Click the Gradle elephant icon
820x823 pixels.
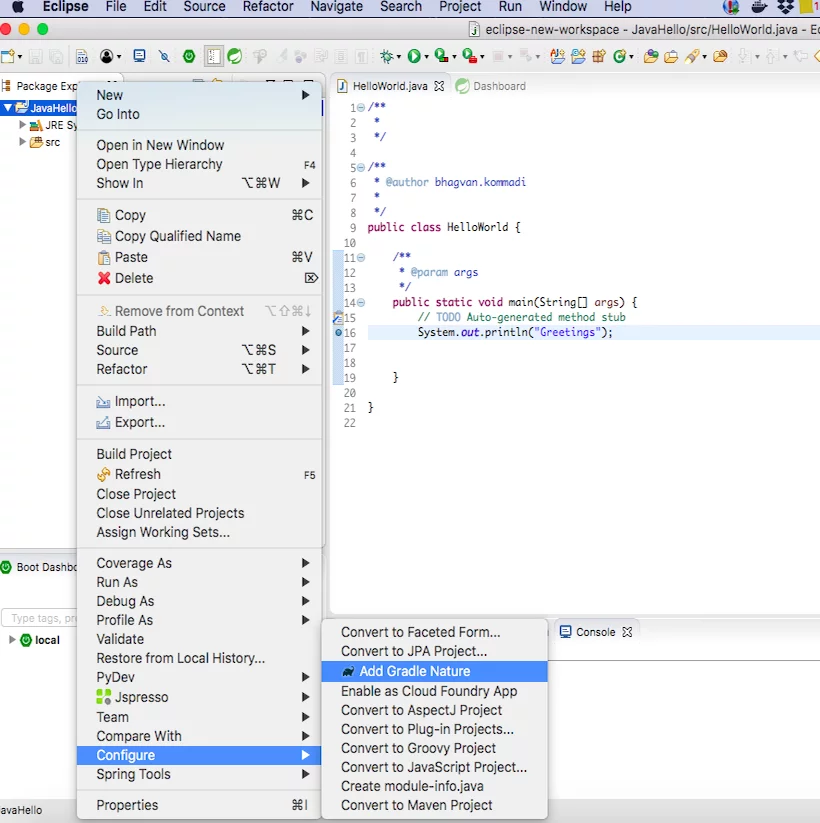pyautogui.click(x=348, y=671)
